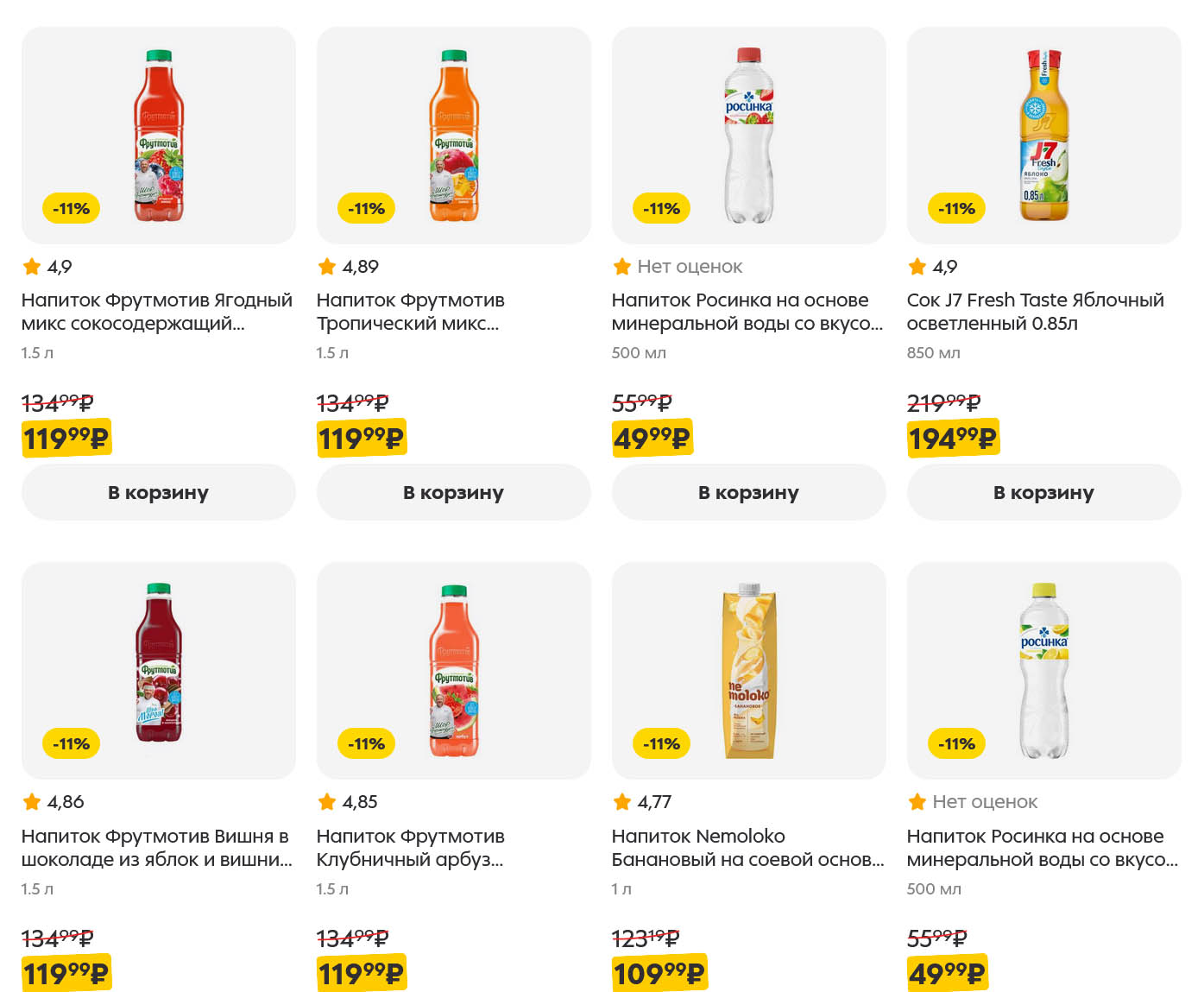Open Nemoloko Банановый carton image
The width and height of the screenshot is (1204, 992).
pos(749,671)
